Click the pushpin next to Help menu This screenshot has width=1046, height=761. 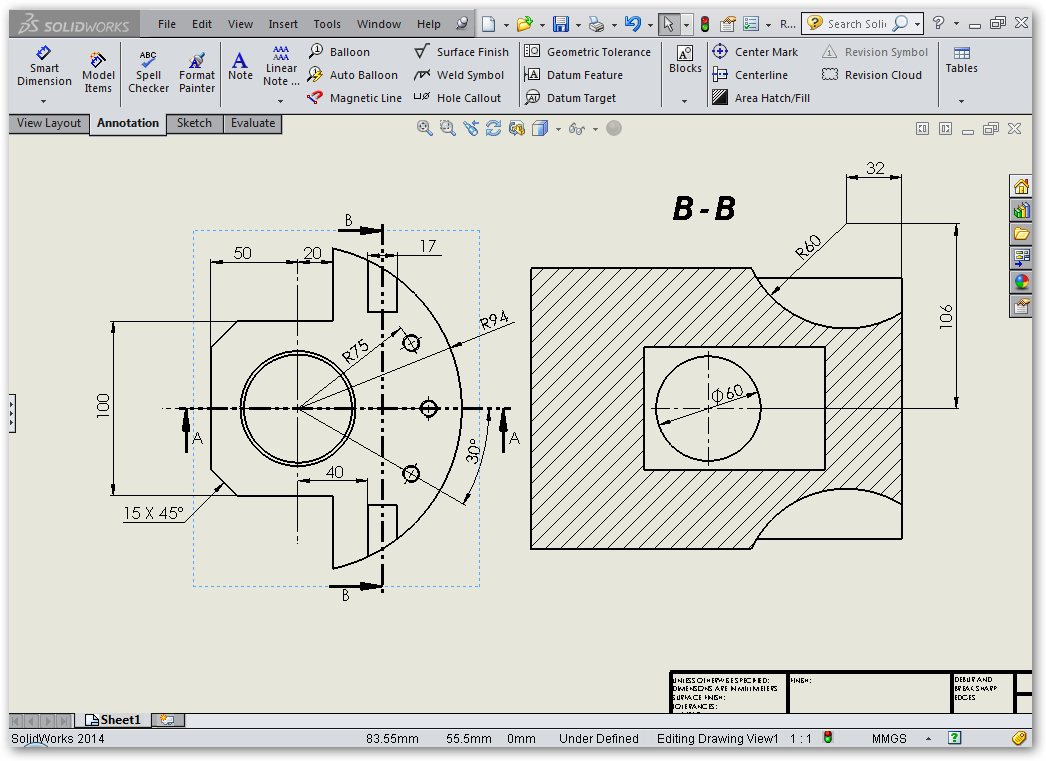point(462,24)
